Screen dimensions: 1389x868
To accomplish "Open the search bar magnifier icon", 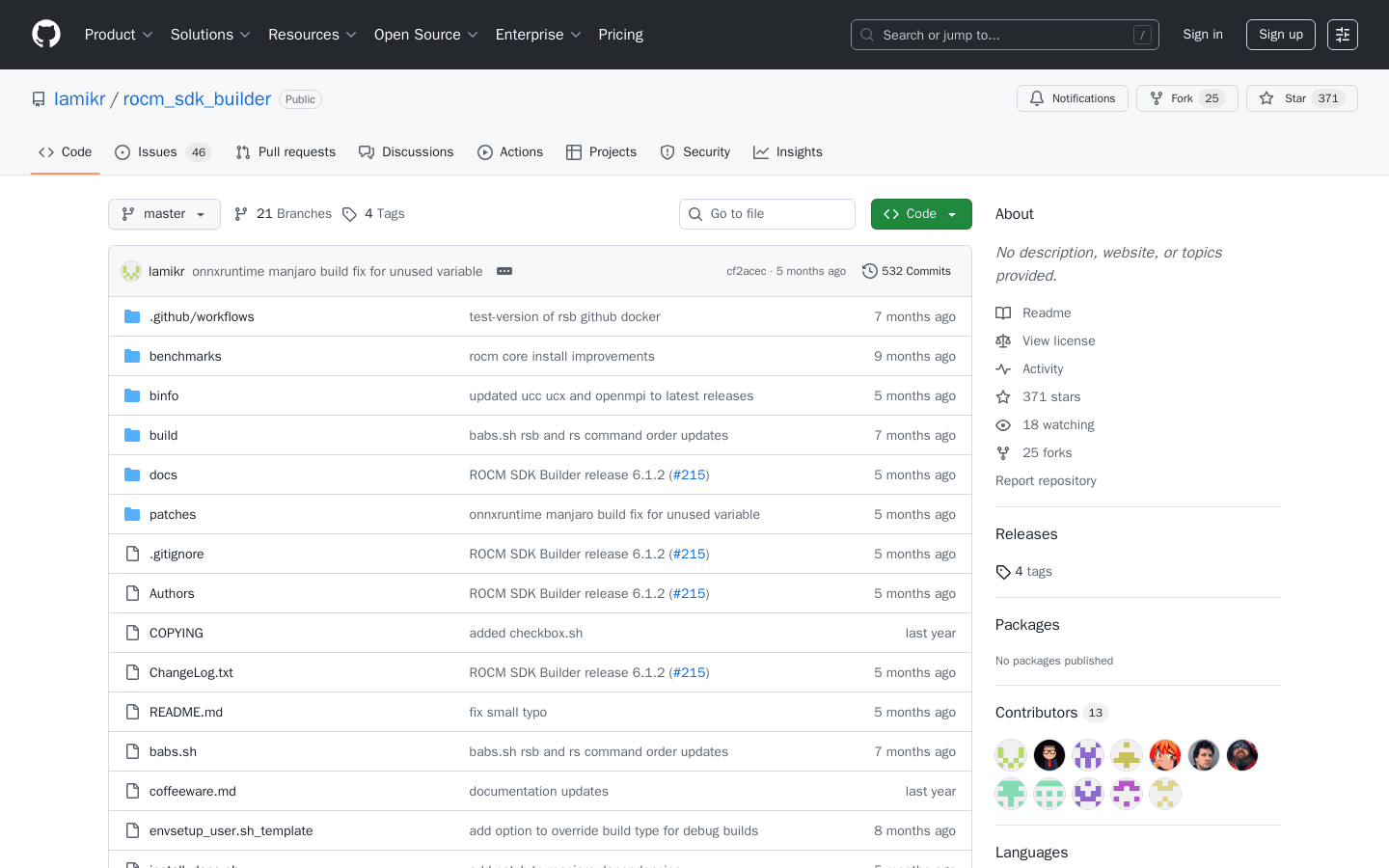I will click(x=866, y=35).
